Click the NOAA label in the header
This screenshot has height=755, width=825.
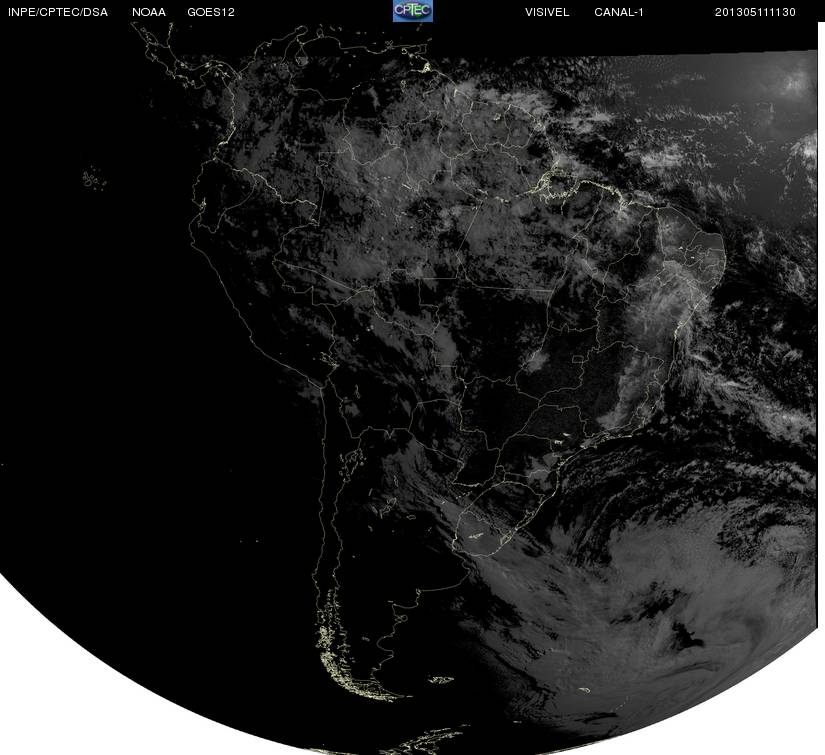pyautogui.click(x=149, y=12)
